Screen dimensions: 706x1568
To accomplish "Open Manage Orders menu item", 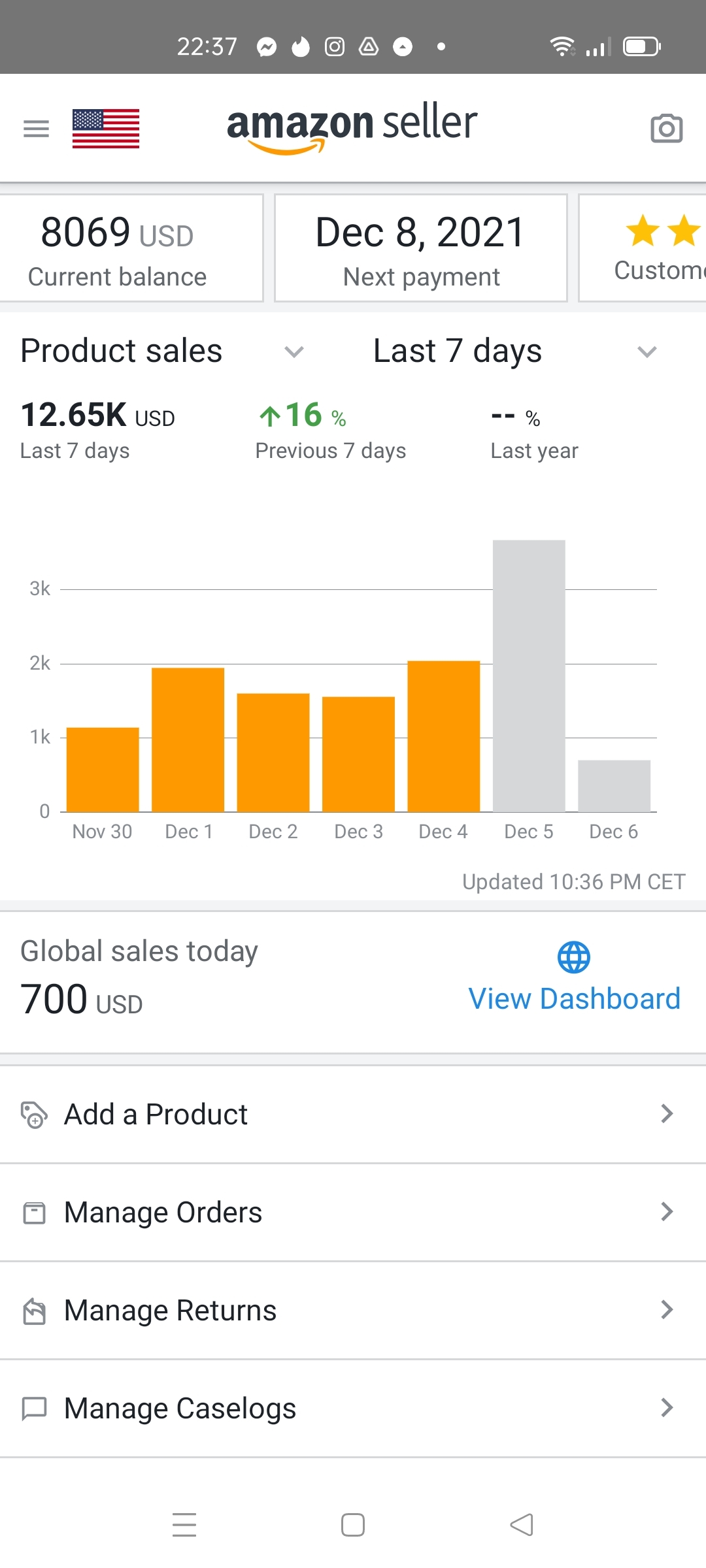I will coord(163,1213).
